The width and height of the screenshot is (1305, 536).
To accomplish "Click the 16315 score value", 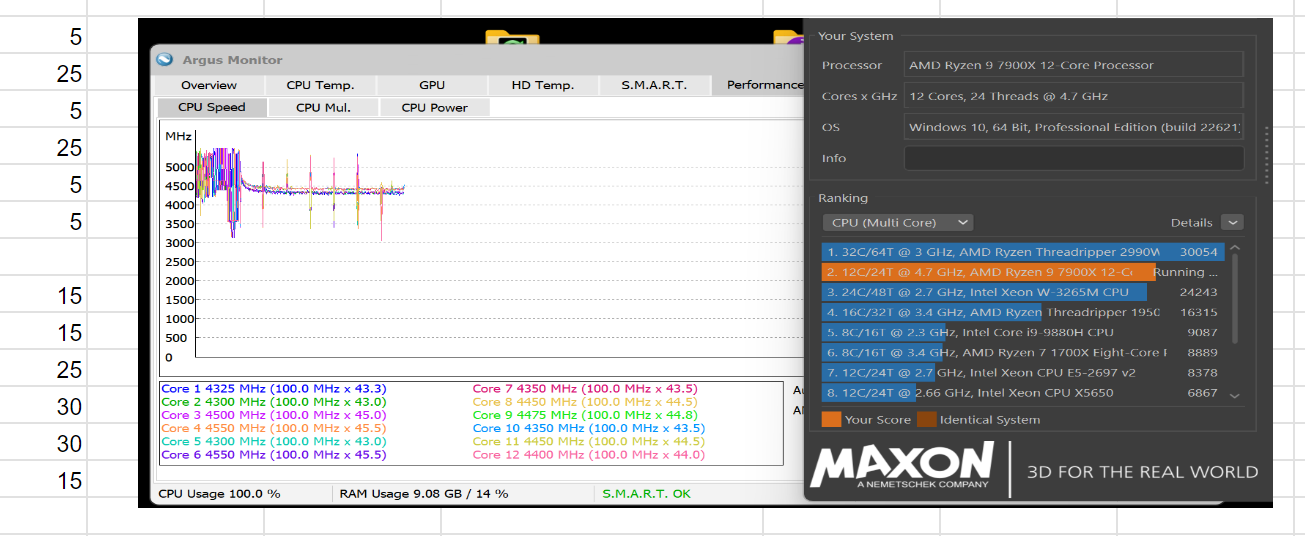I will pos(1198,312).
